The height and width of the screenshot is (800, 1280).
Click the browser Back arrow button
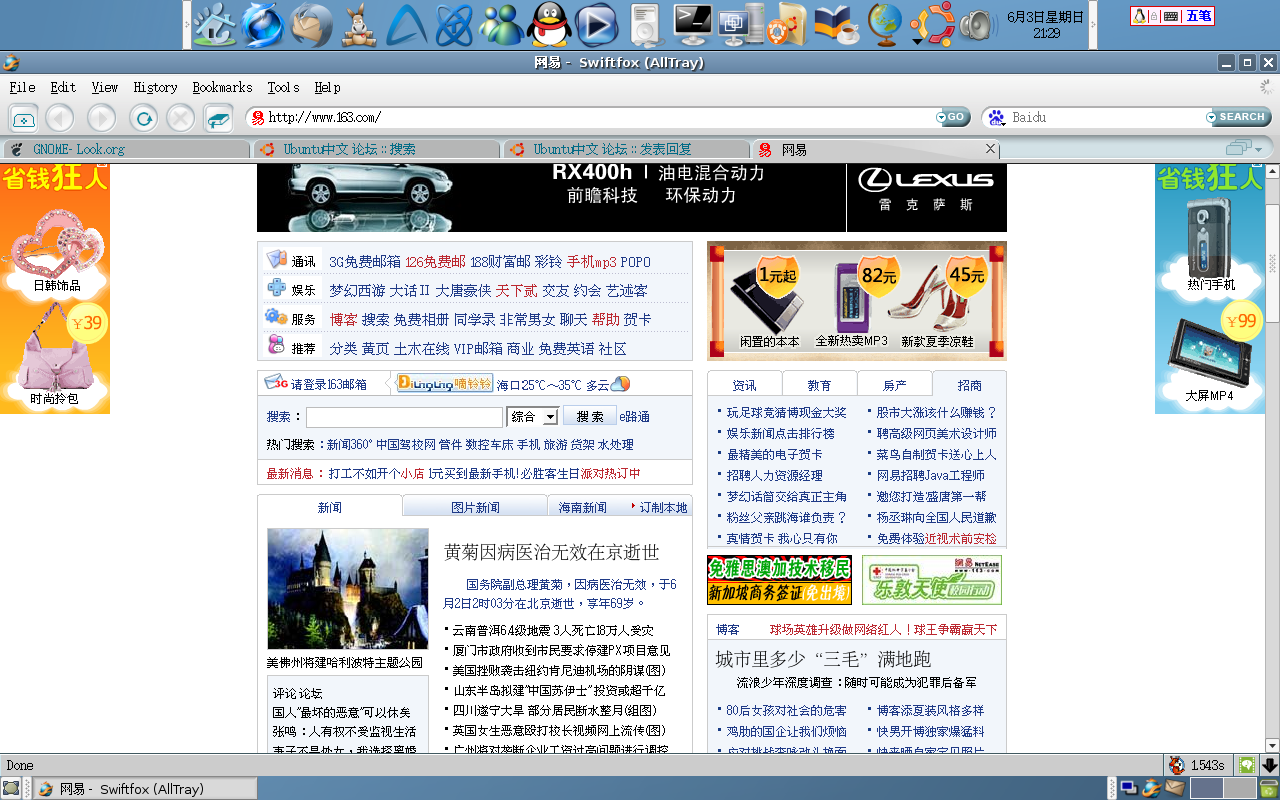pos(60,118)
